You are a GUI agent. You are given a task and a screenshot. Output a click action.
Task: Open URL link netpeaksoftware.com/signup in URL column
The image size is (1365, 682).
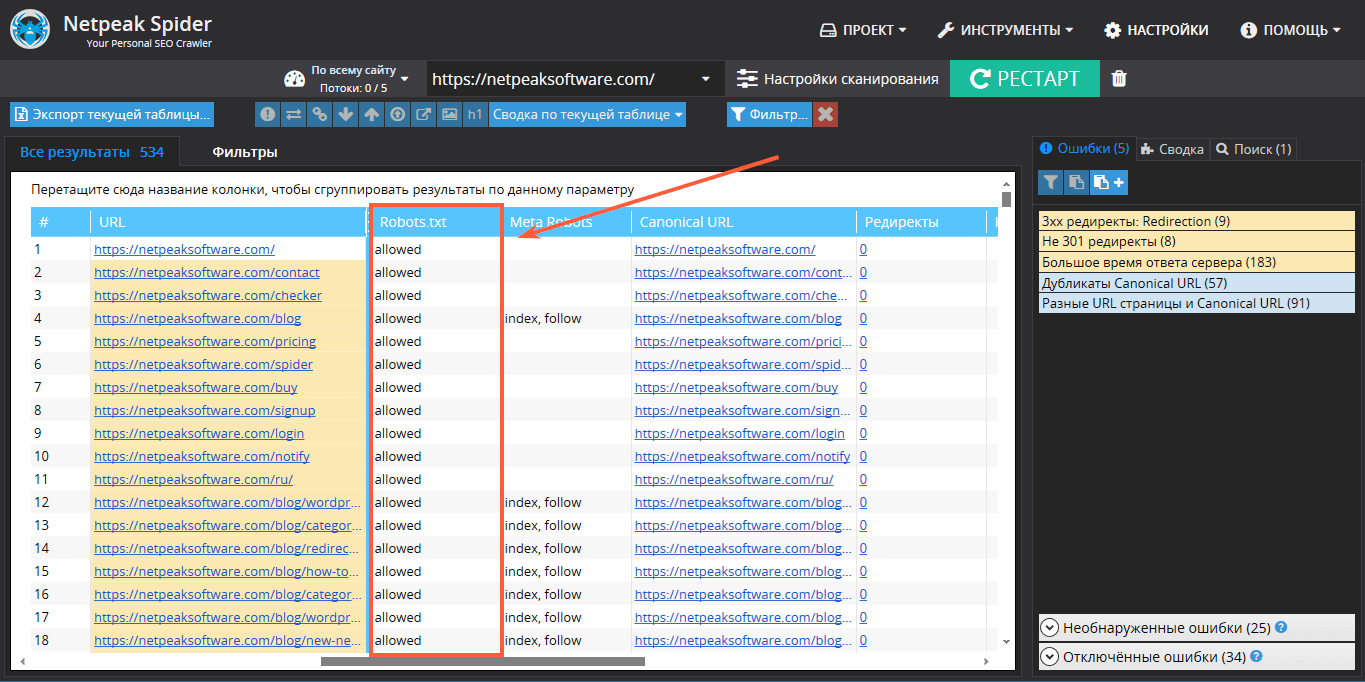click(x=204, y=410)
